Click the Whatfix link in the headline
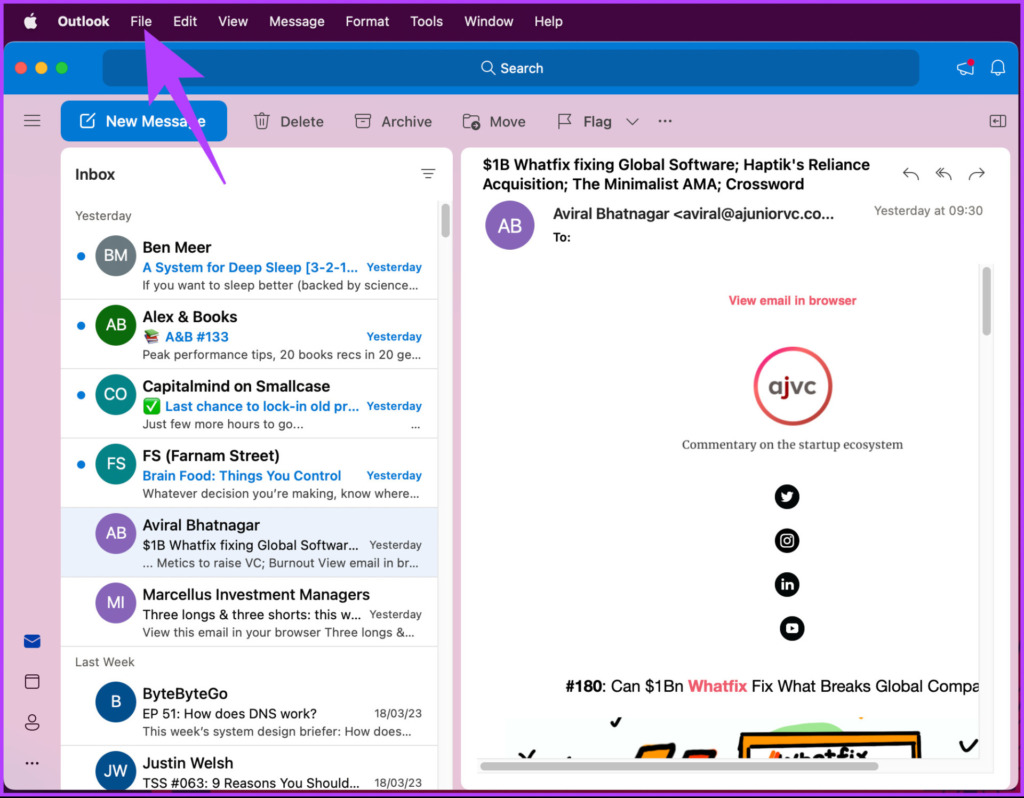This screenshot has height=798, width=1024. point(717,686)
